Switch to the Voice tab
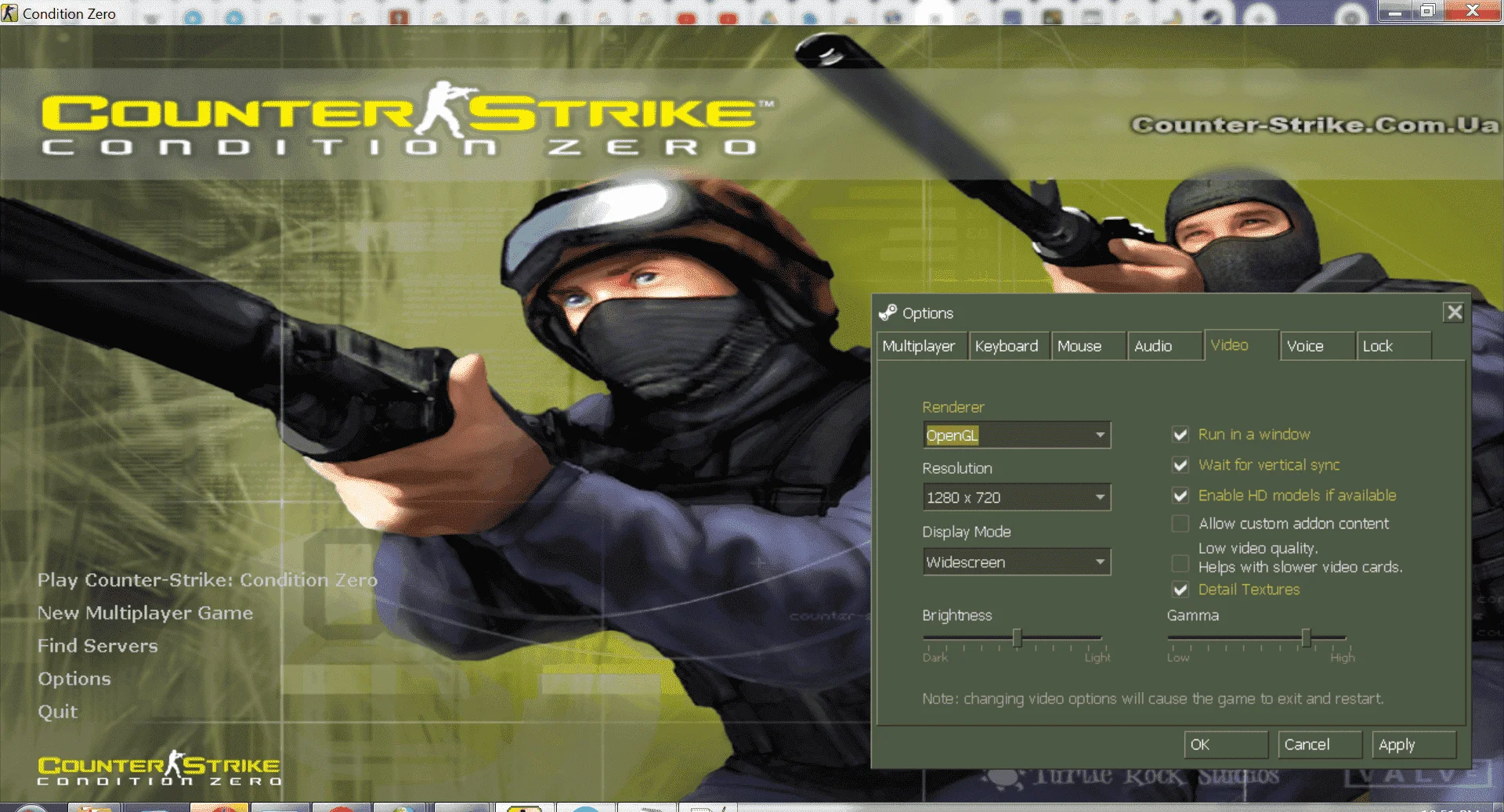1504x812 pixels. [x=1318, y=346]
